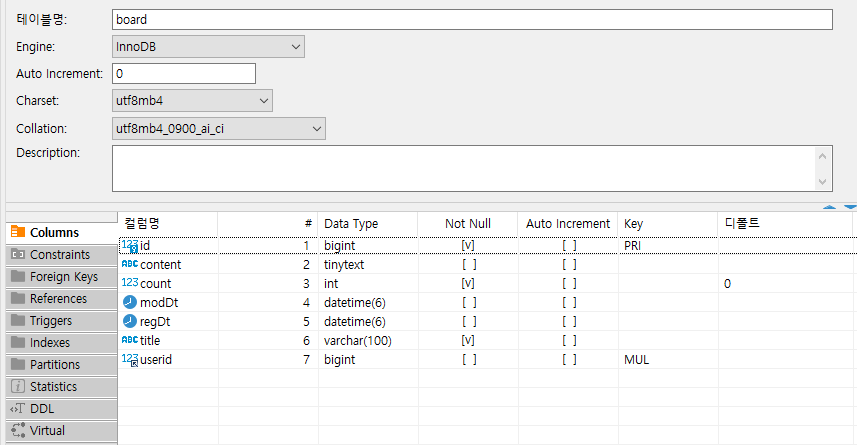Open the DDL tab

click(x=62, y=408)
